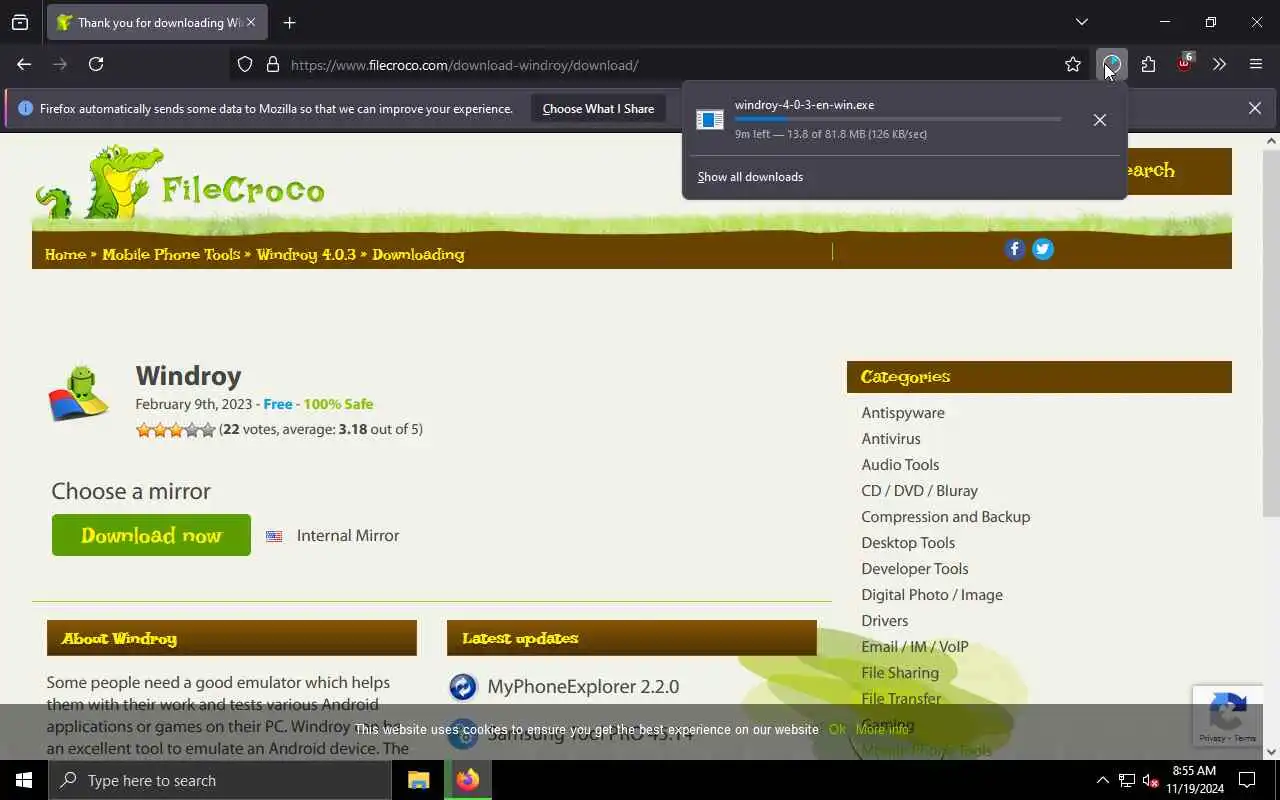Close the 'Thank you for downloading' tab
This screenshot has width=1280, height=800.
(x=251, y=22)
